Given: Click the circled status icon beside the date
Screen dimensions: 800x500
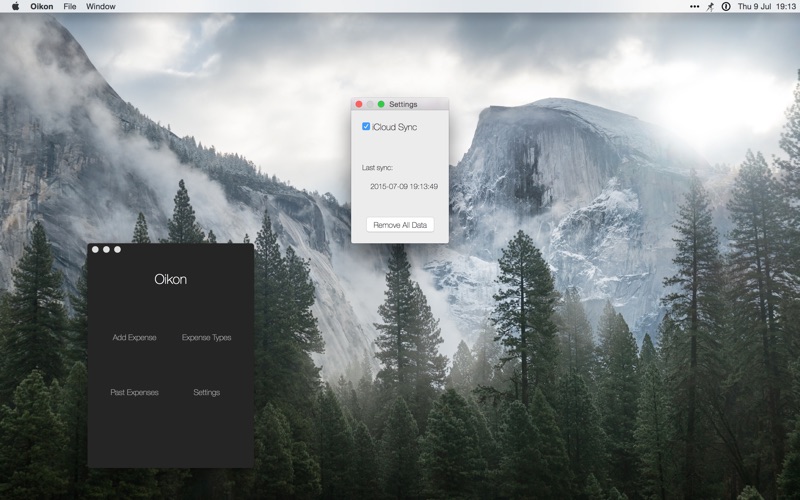Looking at the screenshot, I should (726, 7).
